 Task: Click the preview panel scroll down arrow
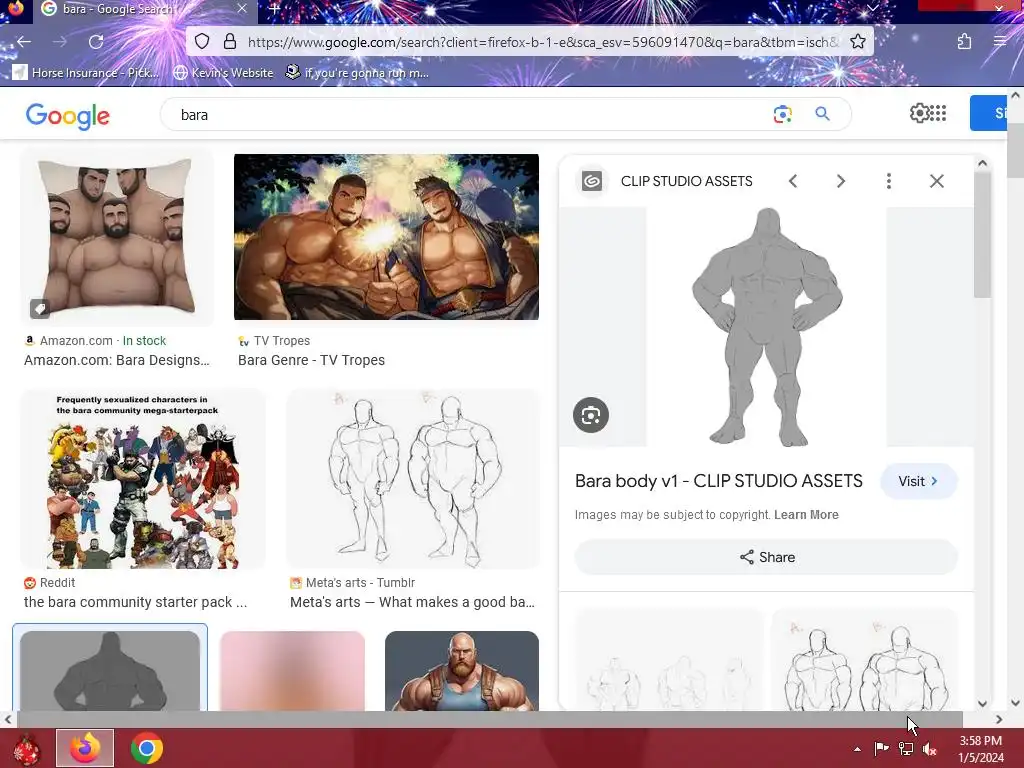click(x=982, y=704)
